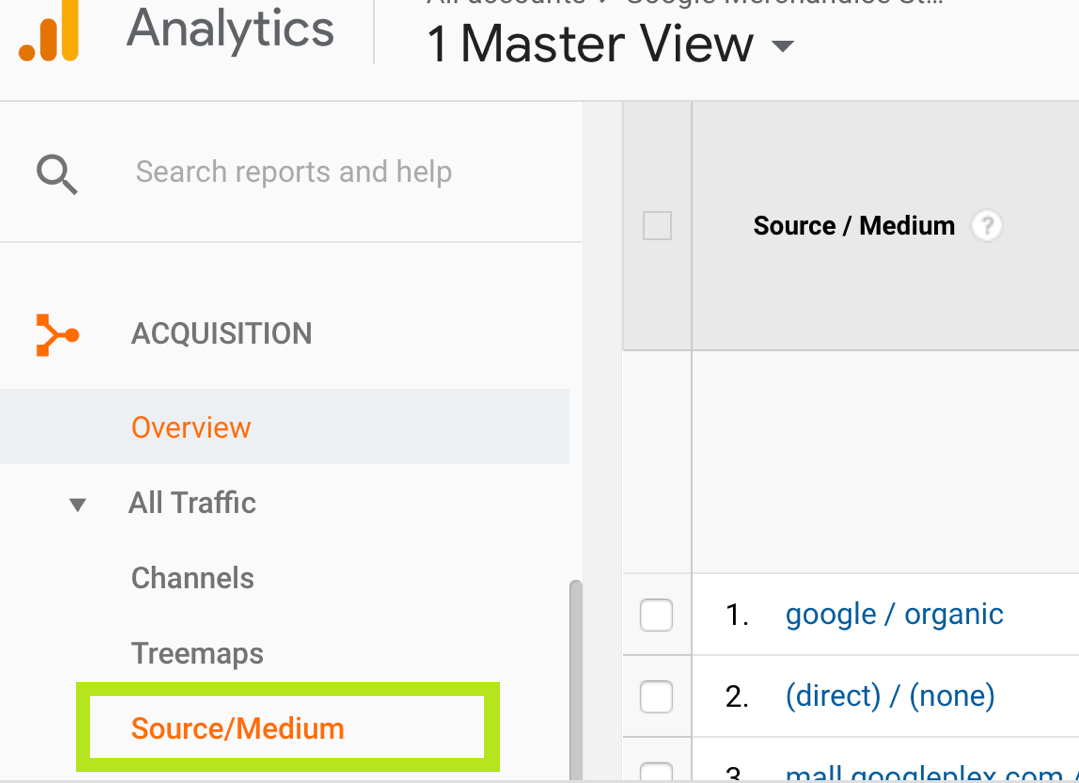The image size is (1079, 783).
Task: Check the checkbox for the mall.googleplex.com row
Action: [656, 770]
